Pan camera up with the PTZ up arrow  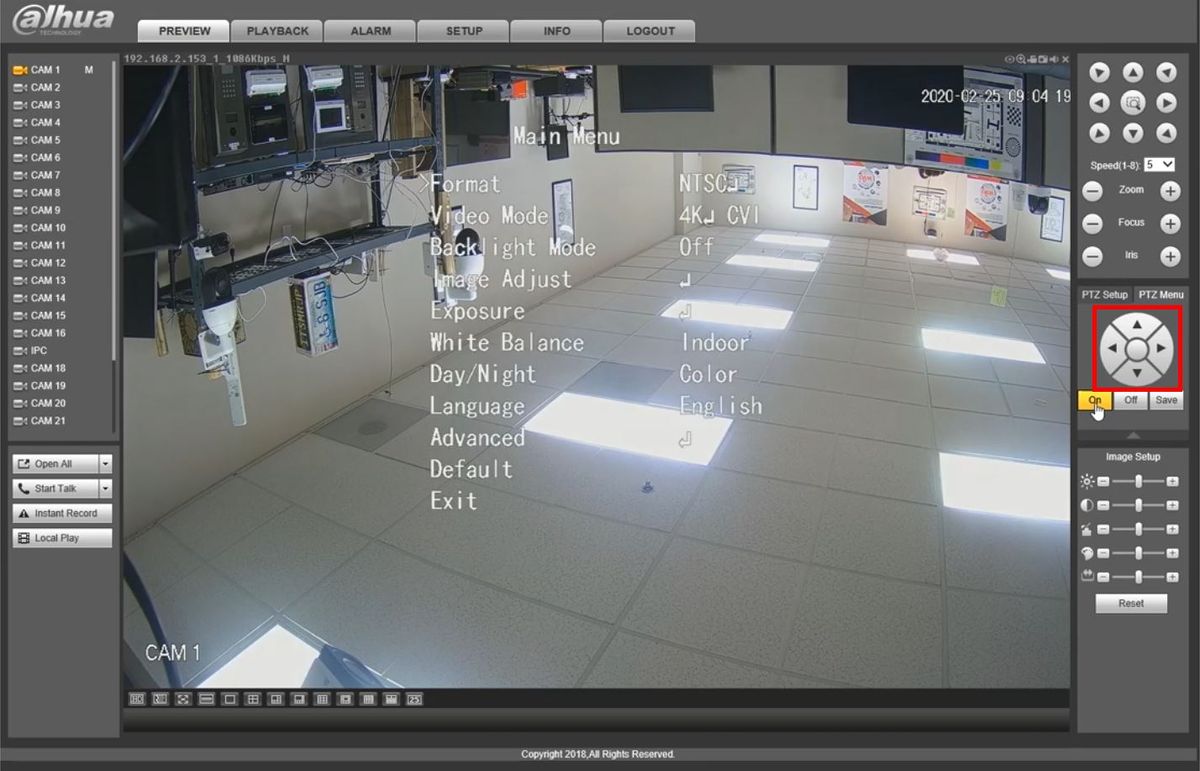pyautogui.click(x=1132, y=72)
